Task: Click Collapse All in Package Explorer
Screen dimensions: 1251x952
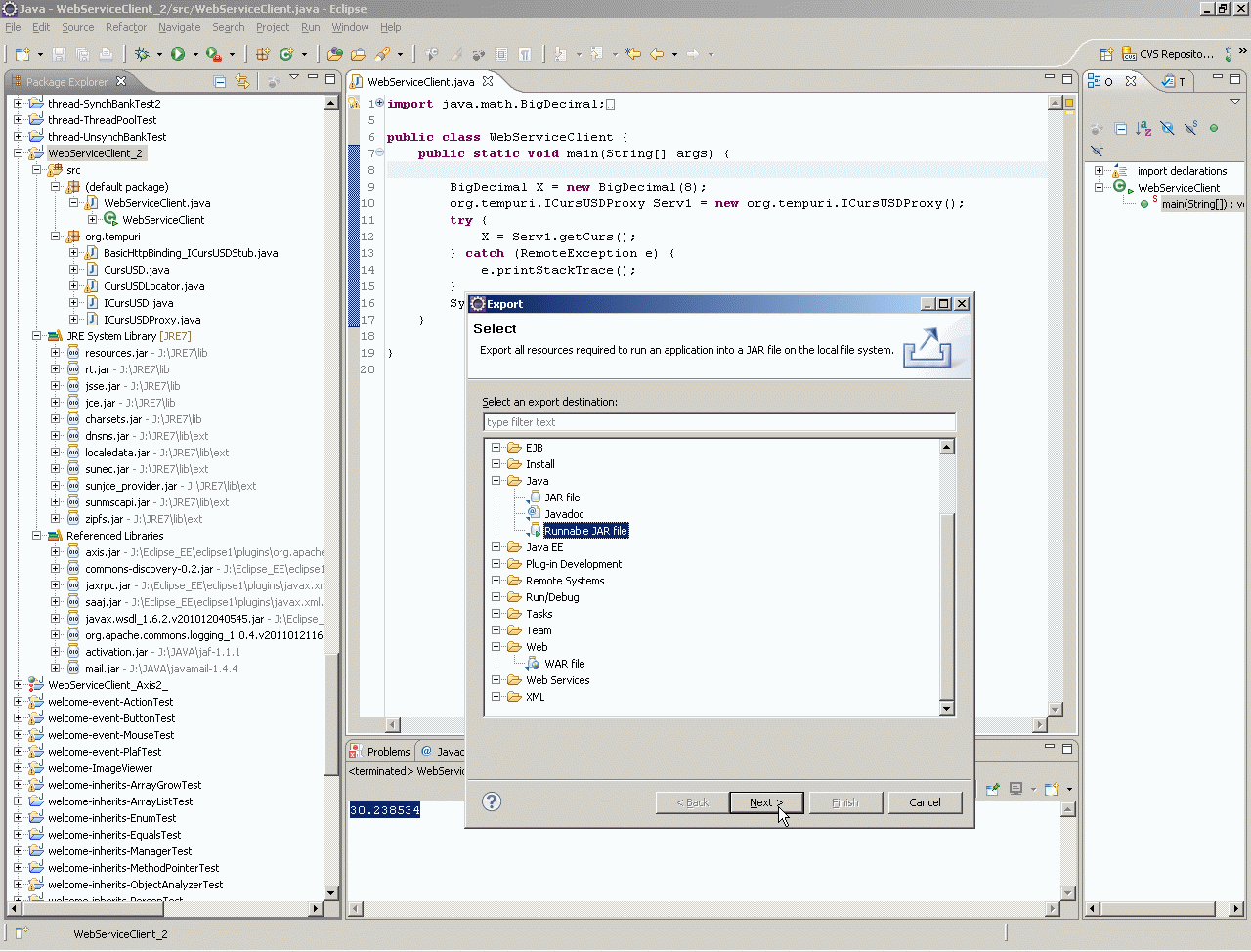Action: (220, 82)
